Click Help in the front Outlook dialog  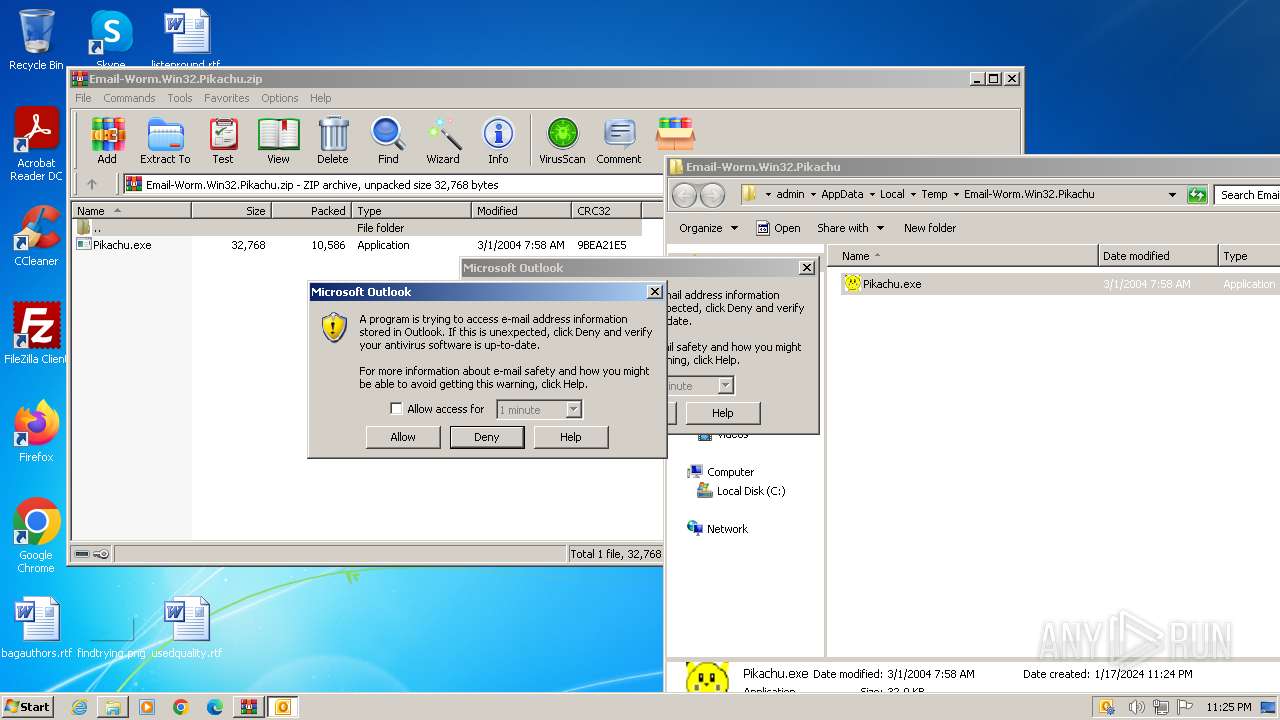571,437
